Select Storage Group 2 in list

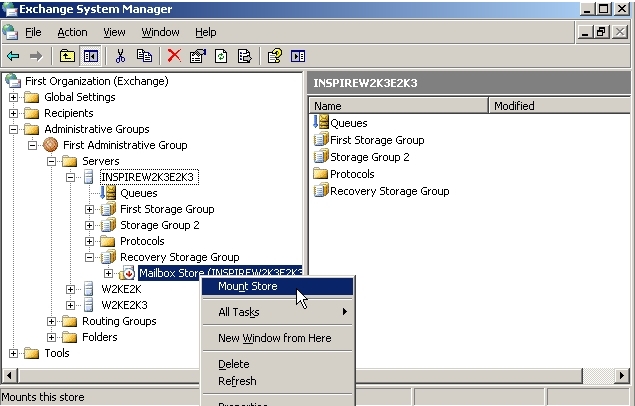pos(369,157)
